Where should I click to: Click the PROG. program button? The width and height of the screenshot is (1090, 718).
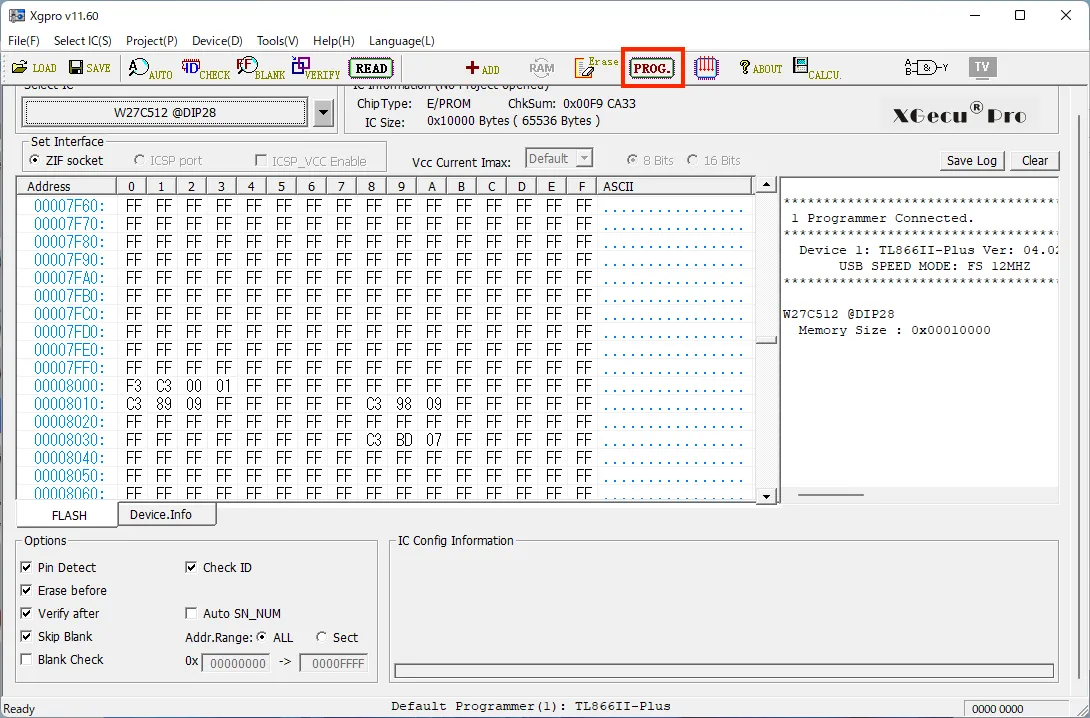coord(652,68)
